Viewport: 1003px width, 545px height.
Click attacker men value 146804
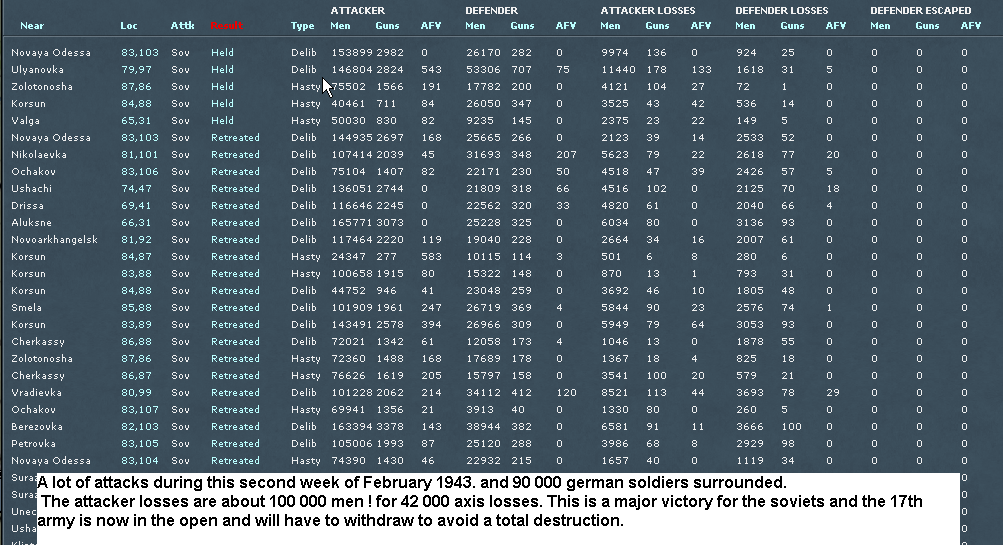pyautogui.click(x=352, y=69)
